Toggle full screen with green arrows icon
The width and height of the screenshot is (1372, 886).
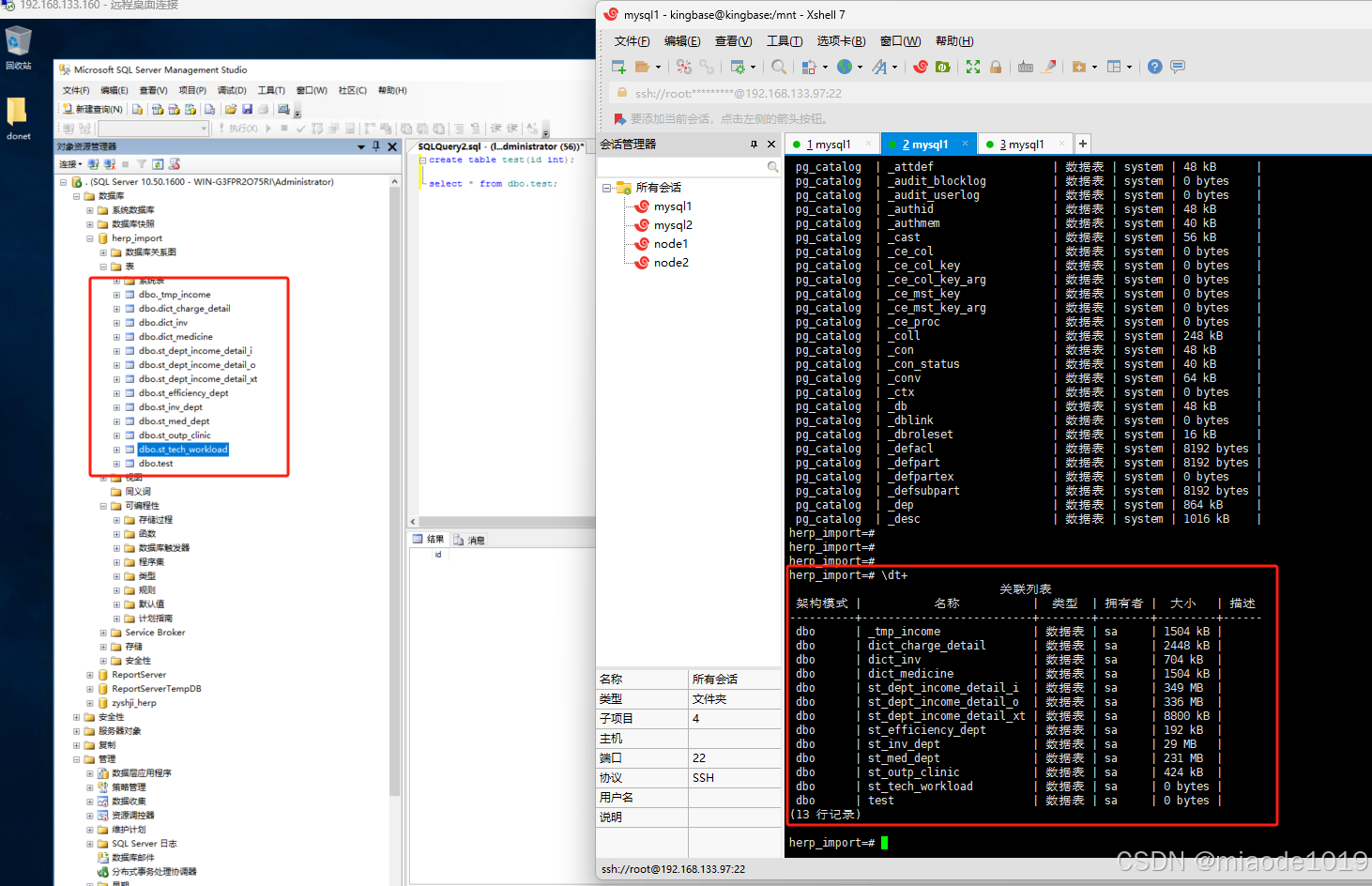pos(973,67)
